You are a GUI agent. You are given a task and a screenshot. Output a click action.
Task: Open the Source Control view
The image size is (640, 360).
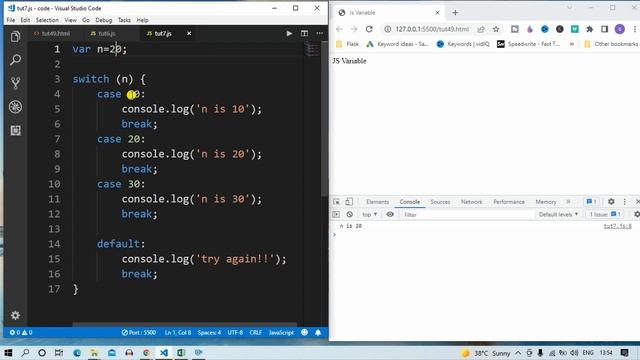(x=16, y=83)
